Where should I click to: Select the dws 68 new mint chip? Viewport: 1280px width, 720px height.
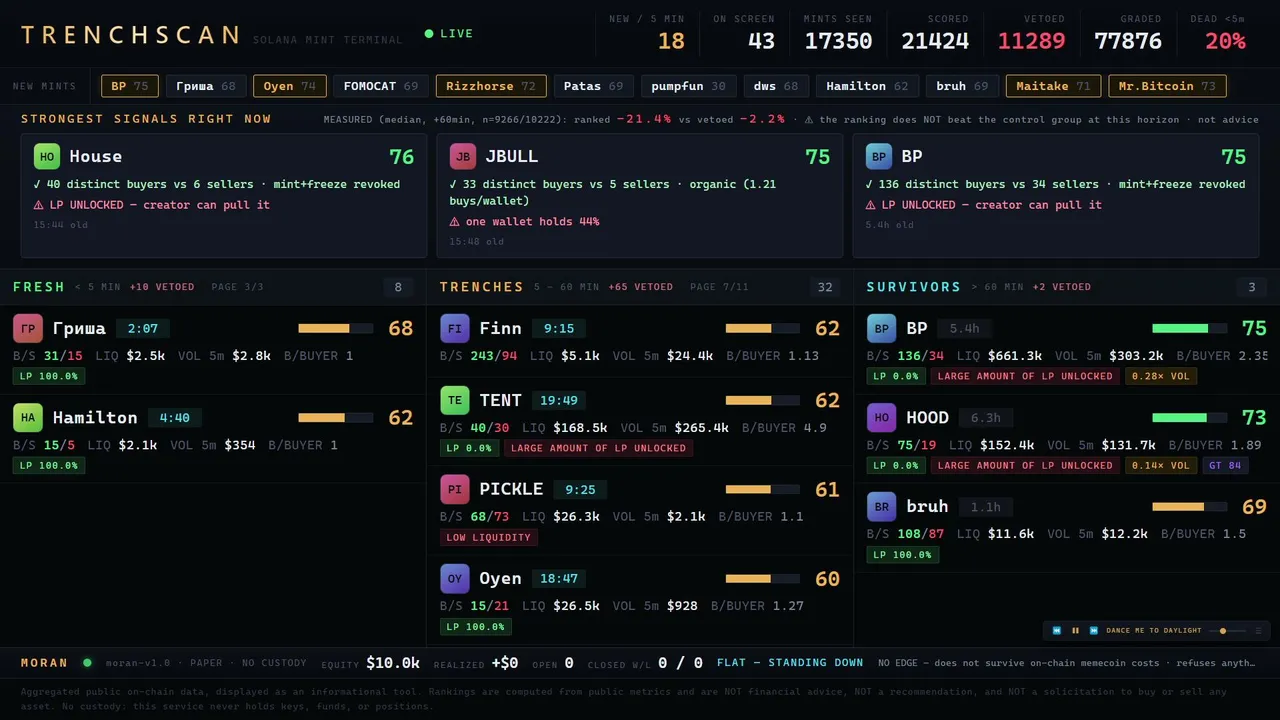(x=776, y=86)
